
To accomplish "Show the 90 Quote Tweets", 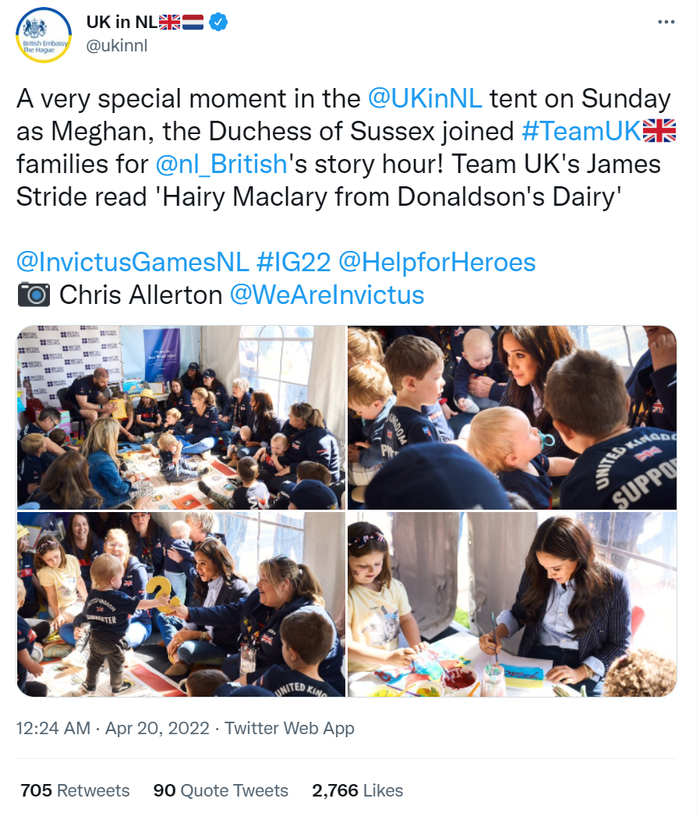I will [221, 790].
